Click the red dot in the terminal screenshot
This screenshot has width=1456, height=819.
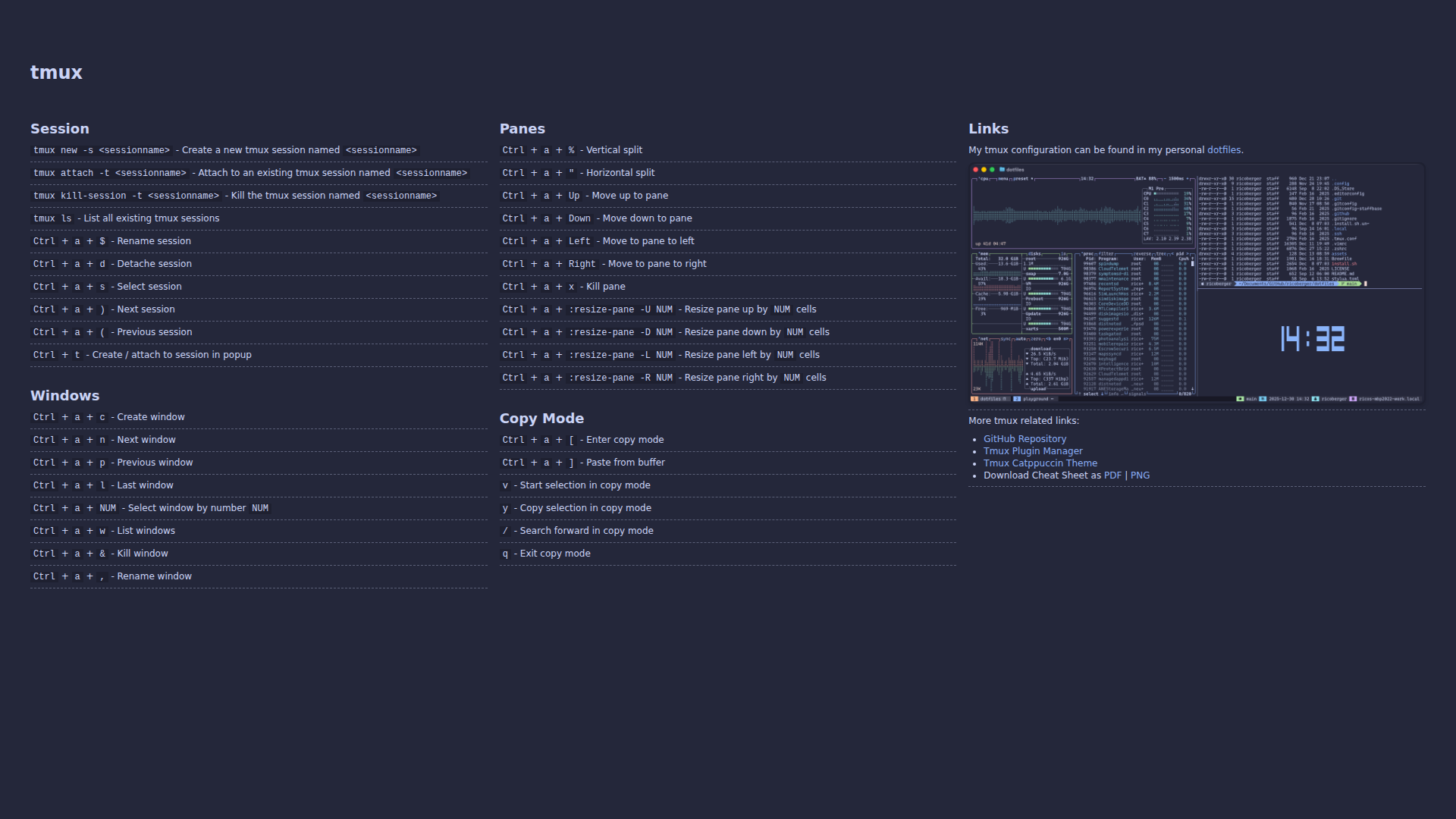point(975,170)
